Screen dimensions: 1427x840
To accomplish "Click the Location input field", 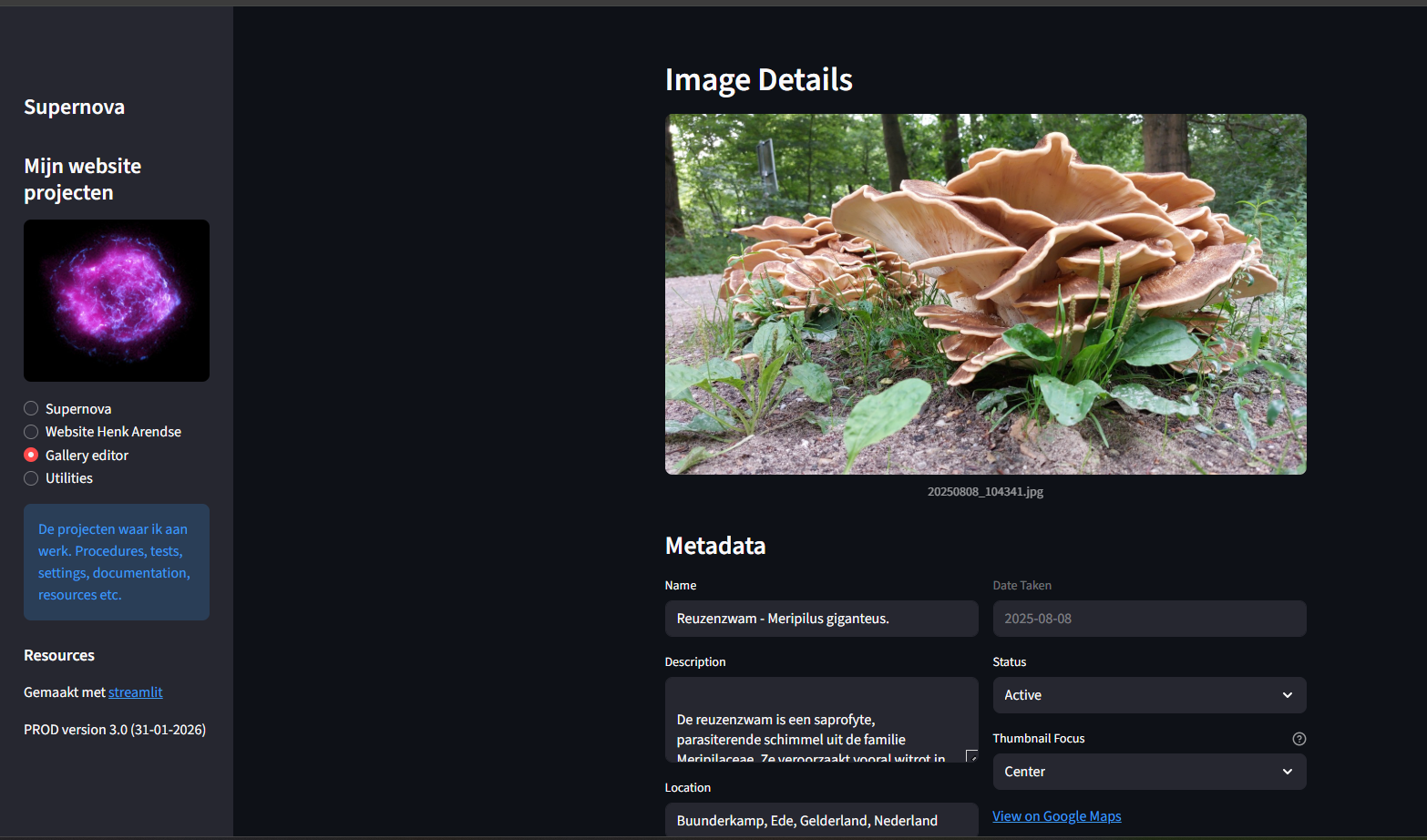I will (820, 820).
